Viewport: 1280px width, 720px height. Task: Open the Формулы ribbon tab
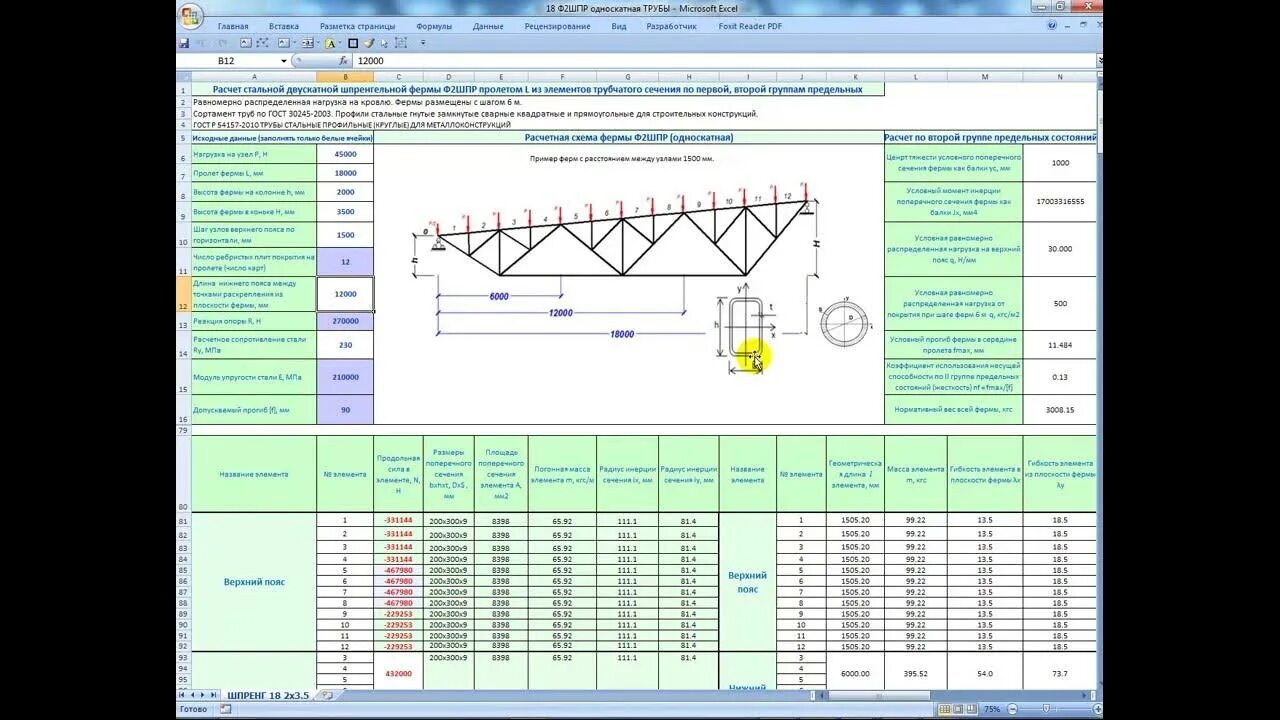[434, 27]
